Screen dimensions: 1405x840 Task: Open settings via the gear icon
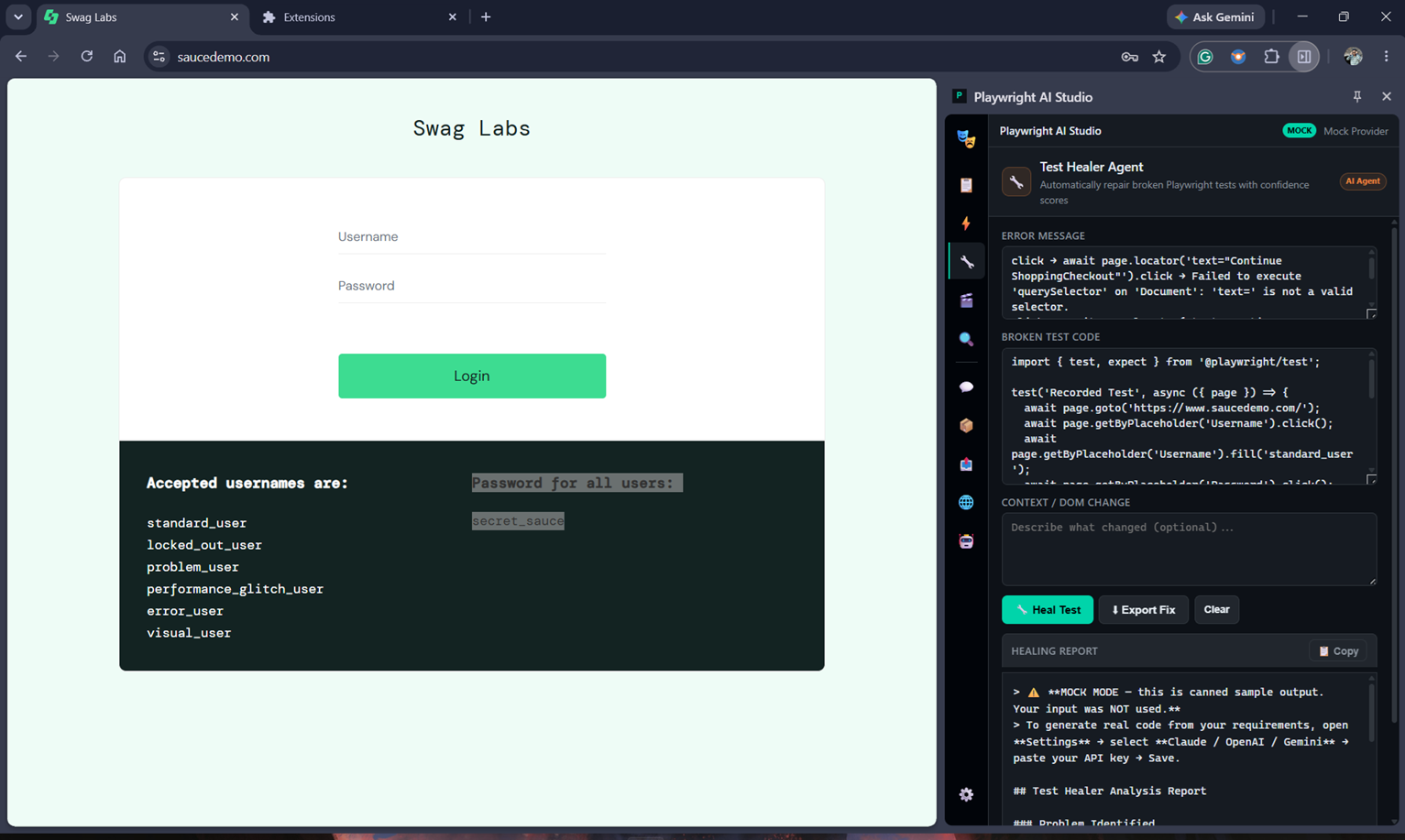pos(966,794)
